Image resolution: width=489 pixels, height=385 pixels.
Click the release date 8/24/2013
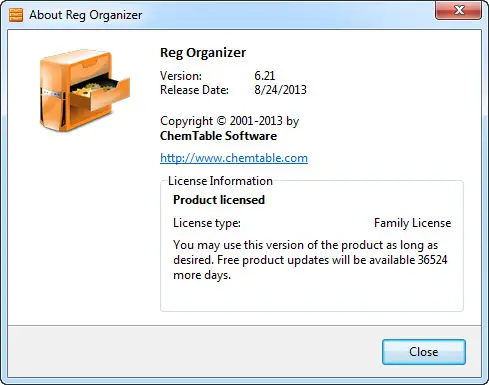(280, 90)
